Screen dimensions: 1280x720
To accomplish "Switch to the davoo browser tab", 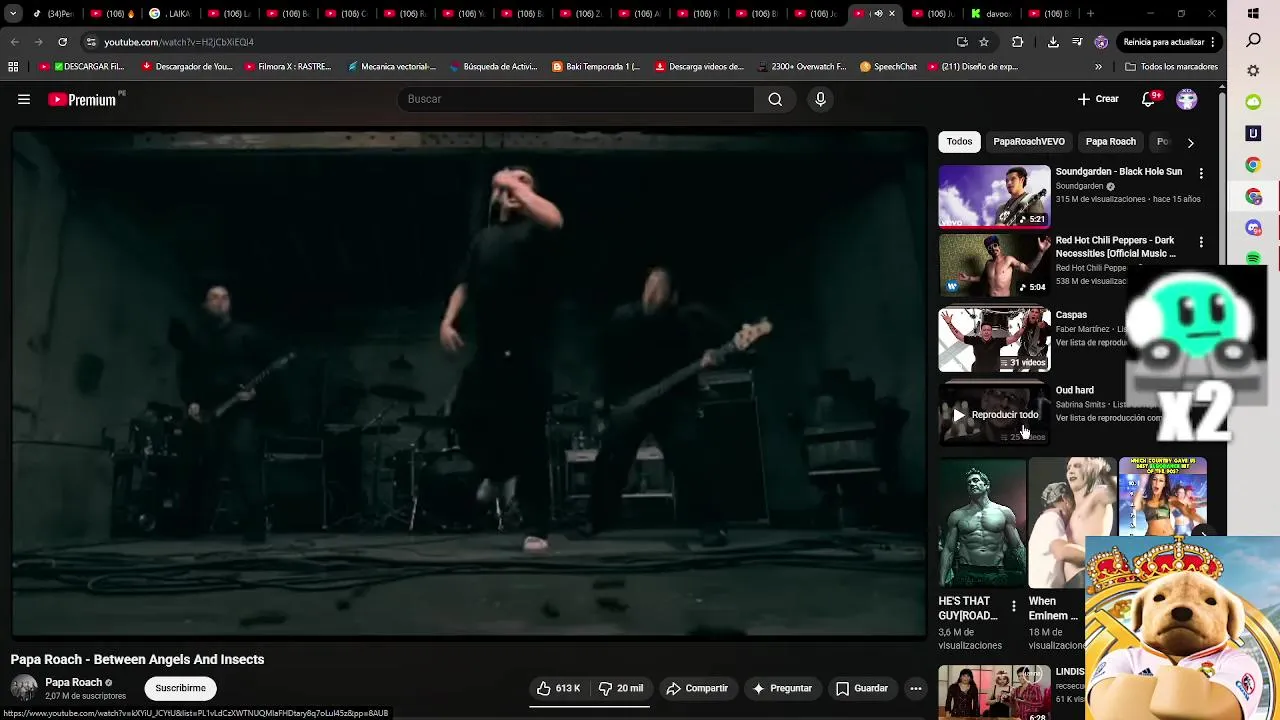I will 992,14.
